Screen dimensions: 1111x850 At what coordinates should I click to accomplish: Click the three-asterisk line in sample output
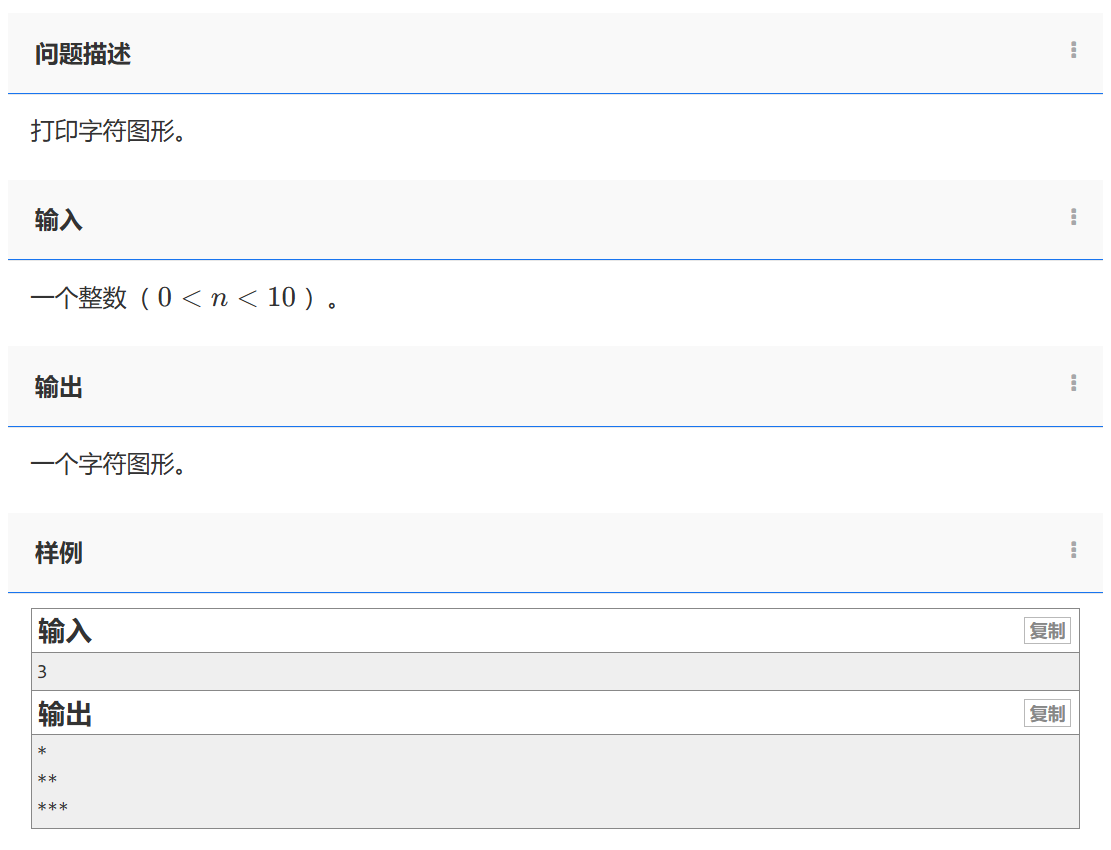[53, 808]
